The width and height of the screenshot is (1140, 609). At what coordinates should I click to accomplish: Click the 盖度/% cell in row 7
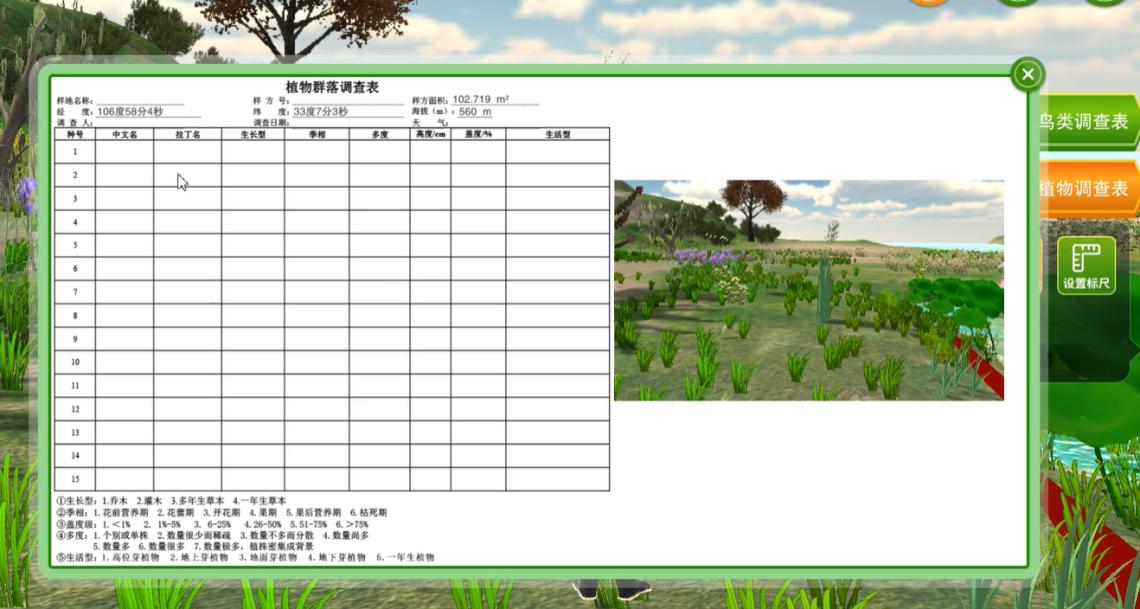pyautogui.click(x=478, y=292)
